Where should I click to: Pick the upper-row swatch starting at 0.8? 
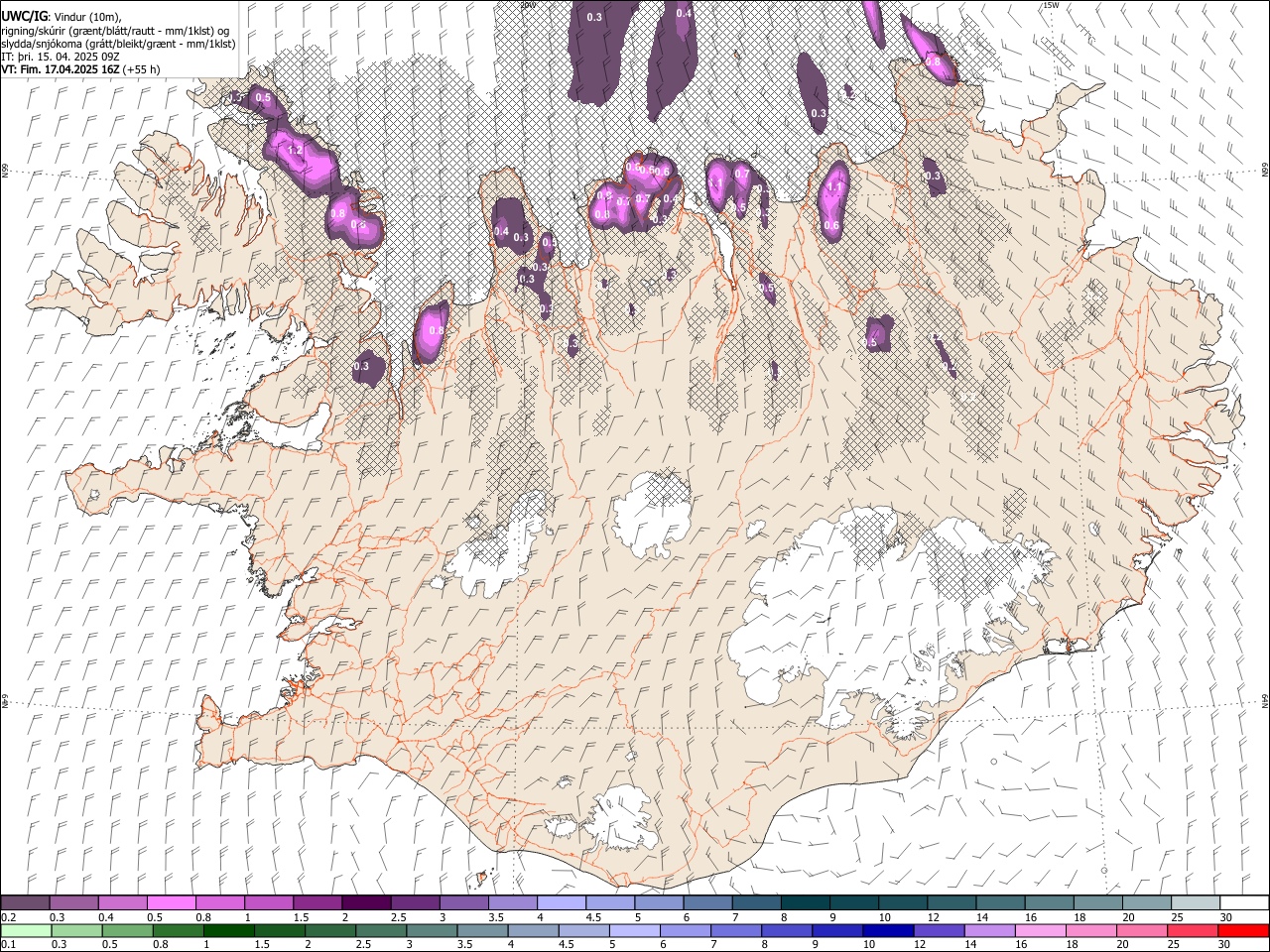click(220, 903)
